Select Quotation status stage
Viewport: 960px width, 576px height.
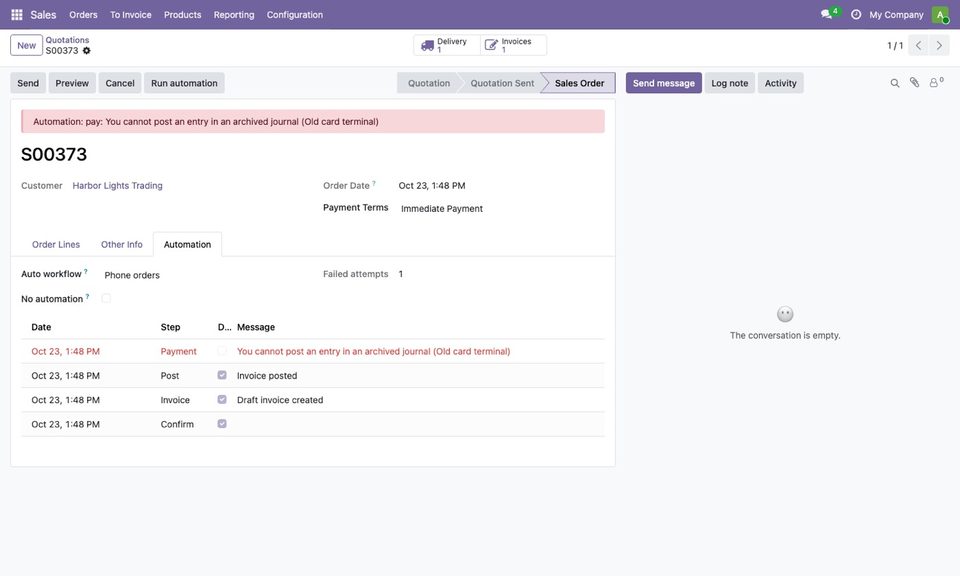(x=429, y=83)
